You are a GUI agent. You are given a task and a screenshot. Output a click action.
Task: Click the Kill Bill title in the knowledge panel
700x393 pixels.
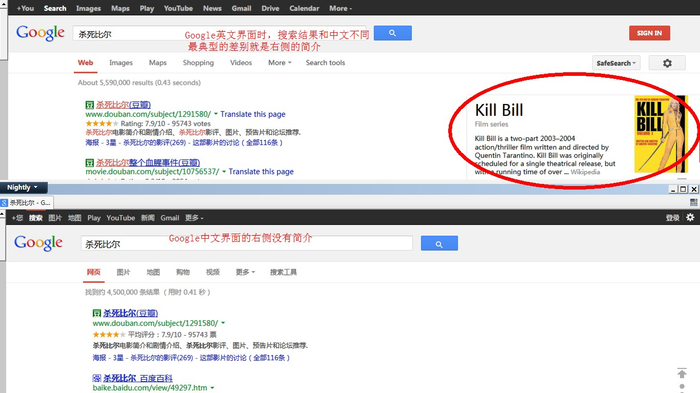499,110
